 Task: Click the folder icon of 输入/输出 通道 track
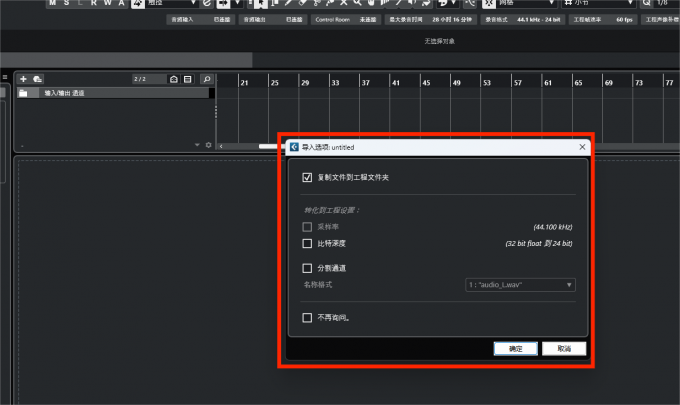23,93
